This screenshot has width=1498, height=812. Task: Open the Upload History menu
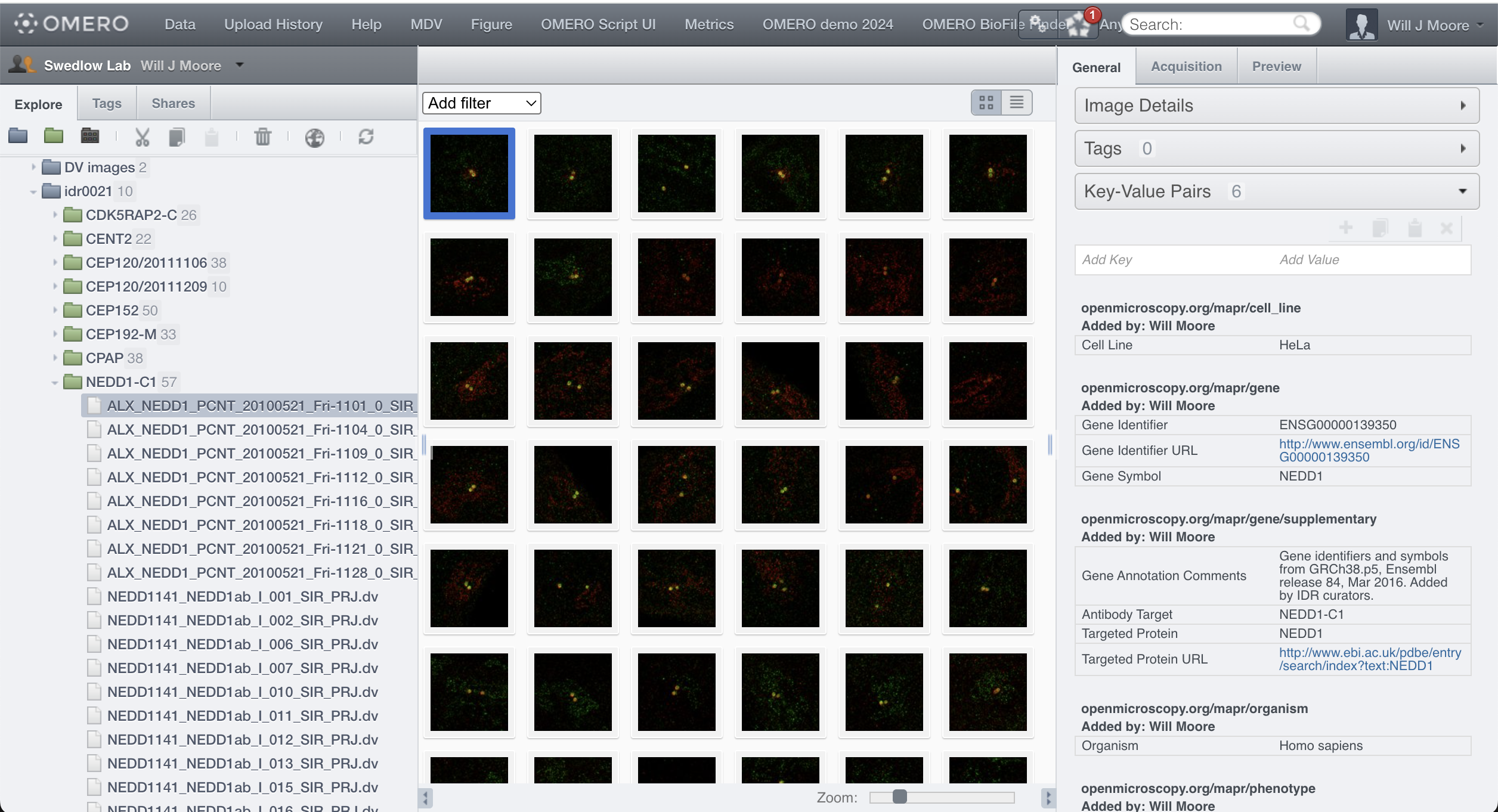pos(273,24)
